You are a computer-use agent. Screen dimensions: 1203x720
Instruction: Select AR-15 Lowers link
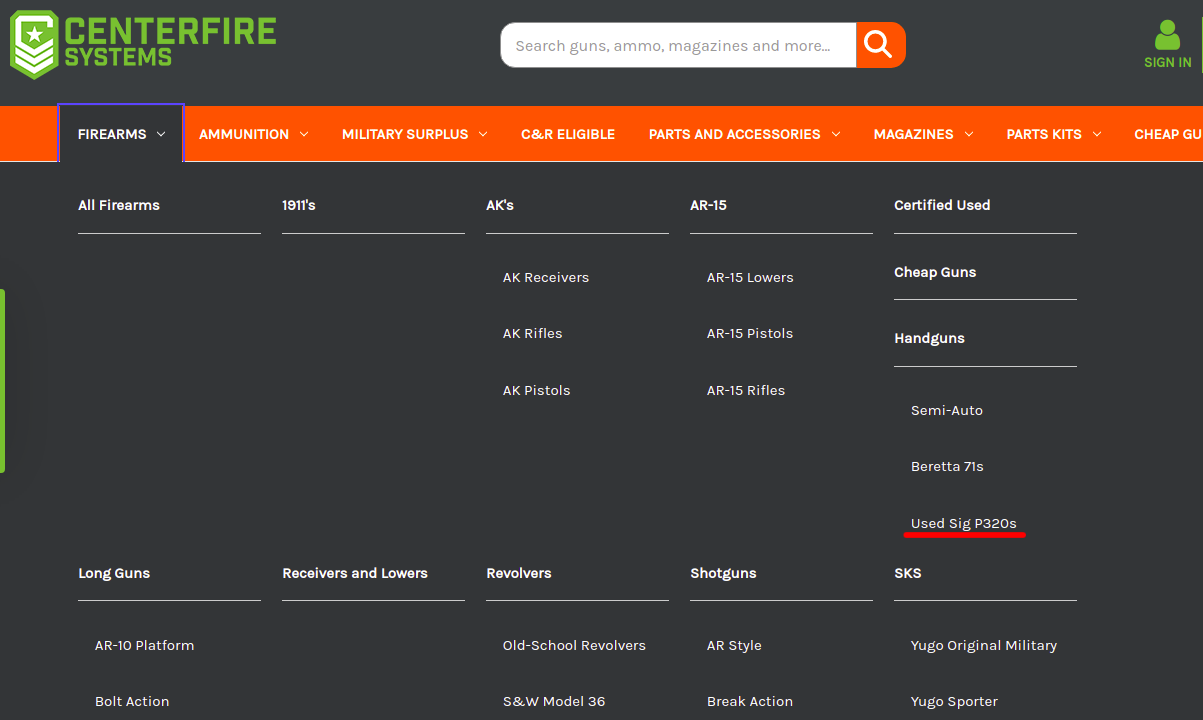pyautogui.click(x=750, y=277)
